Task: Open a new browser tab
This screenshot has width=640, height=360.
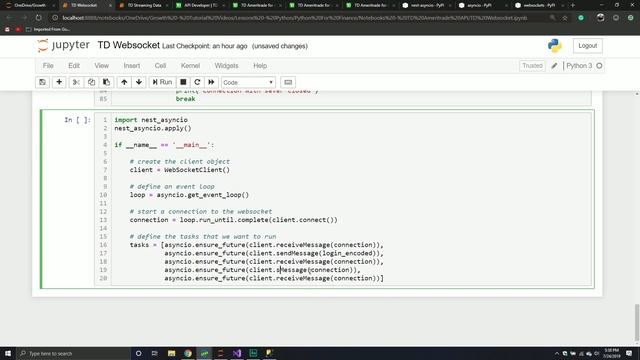Action: [573, 5]
